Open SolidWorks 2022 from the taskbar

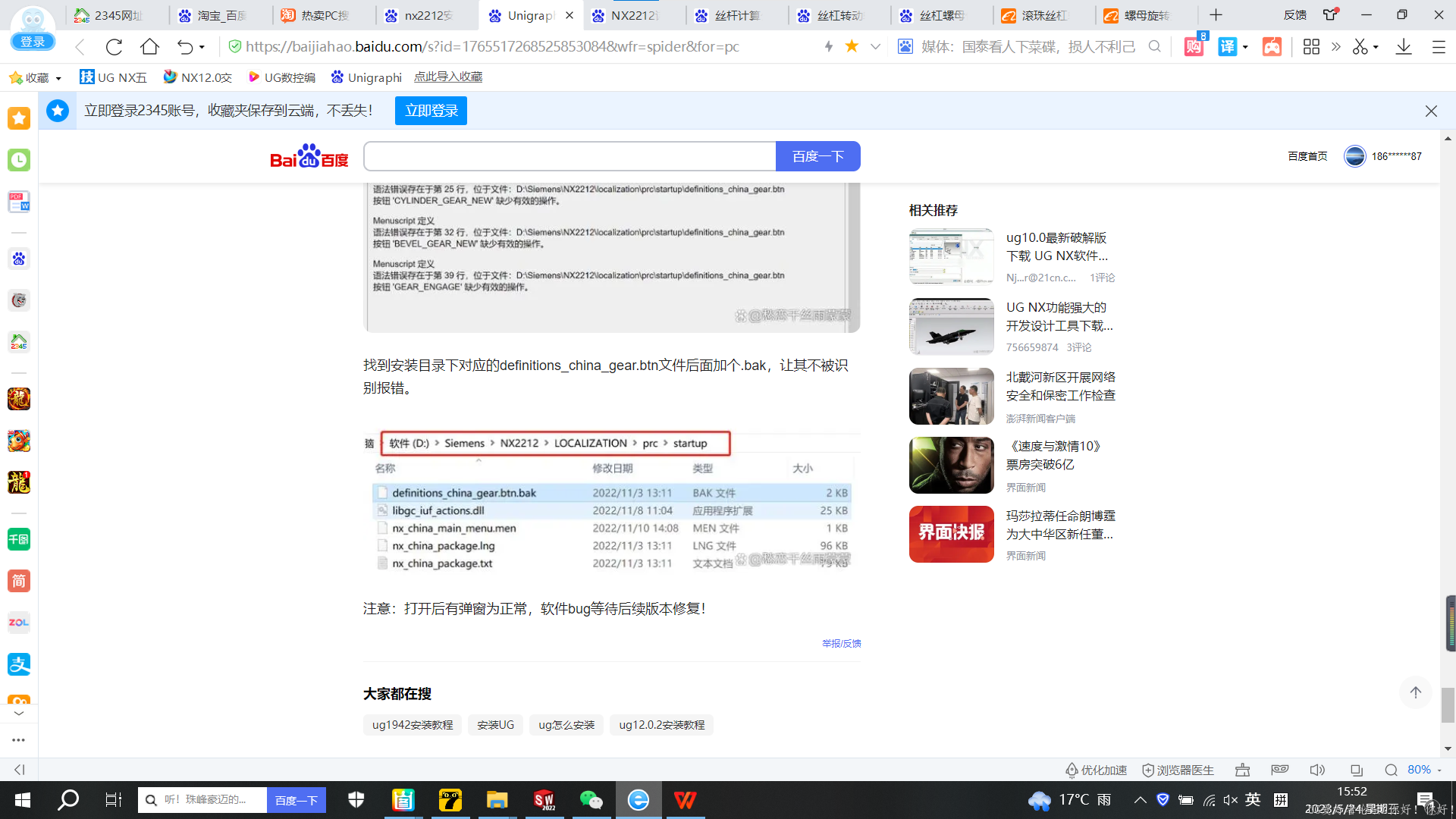click(x=544, y=800)
